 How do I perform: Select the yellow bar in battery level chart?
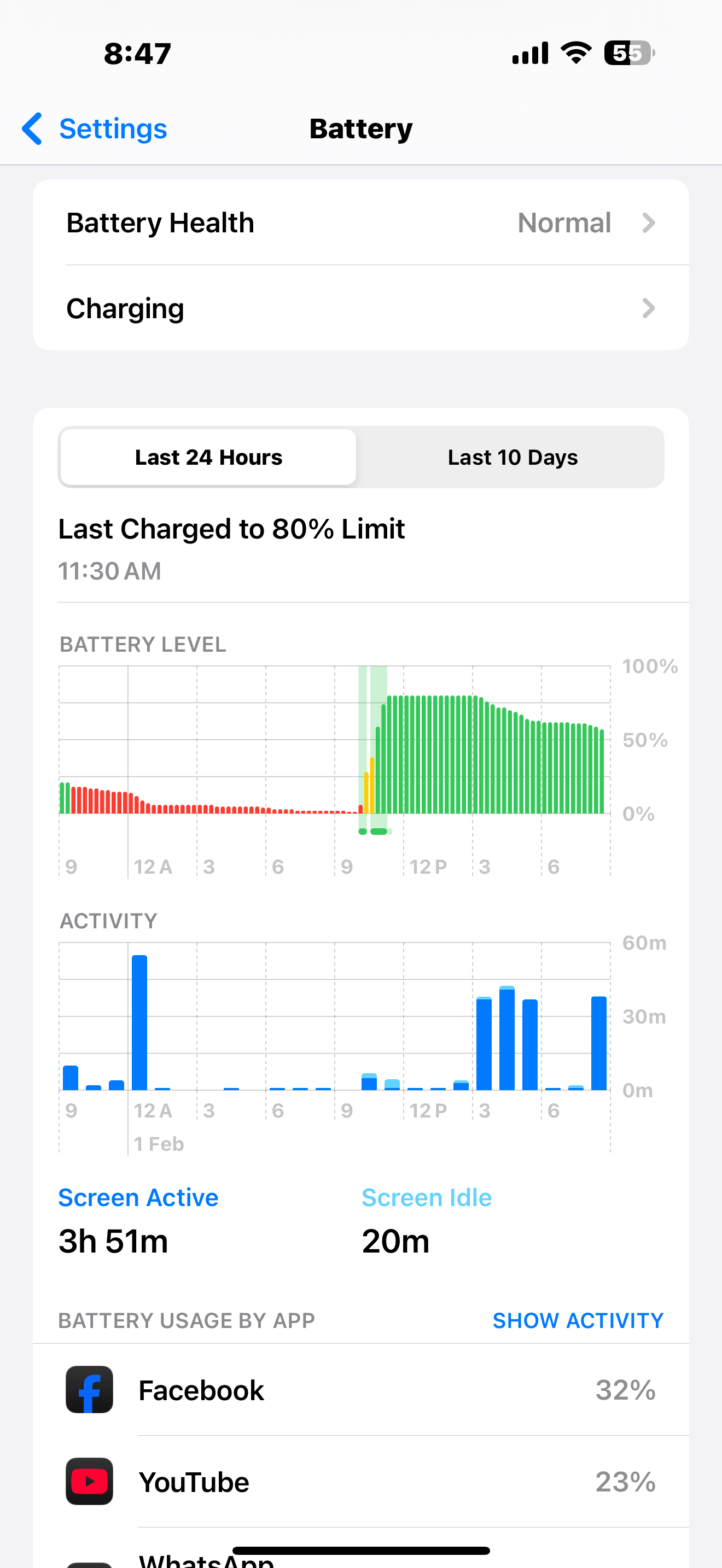tap(369, 785)
